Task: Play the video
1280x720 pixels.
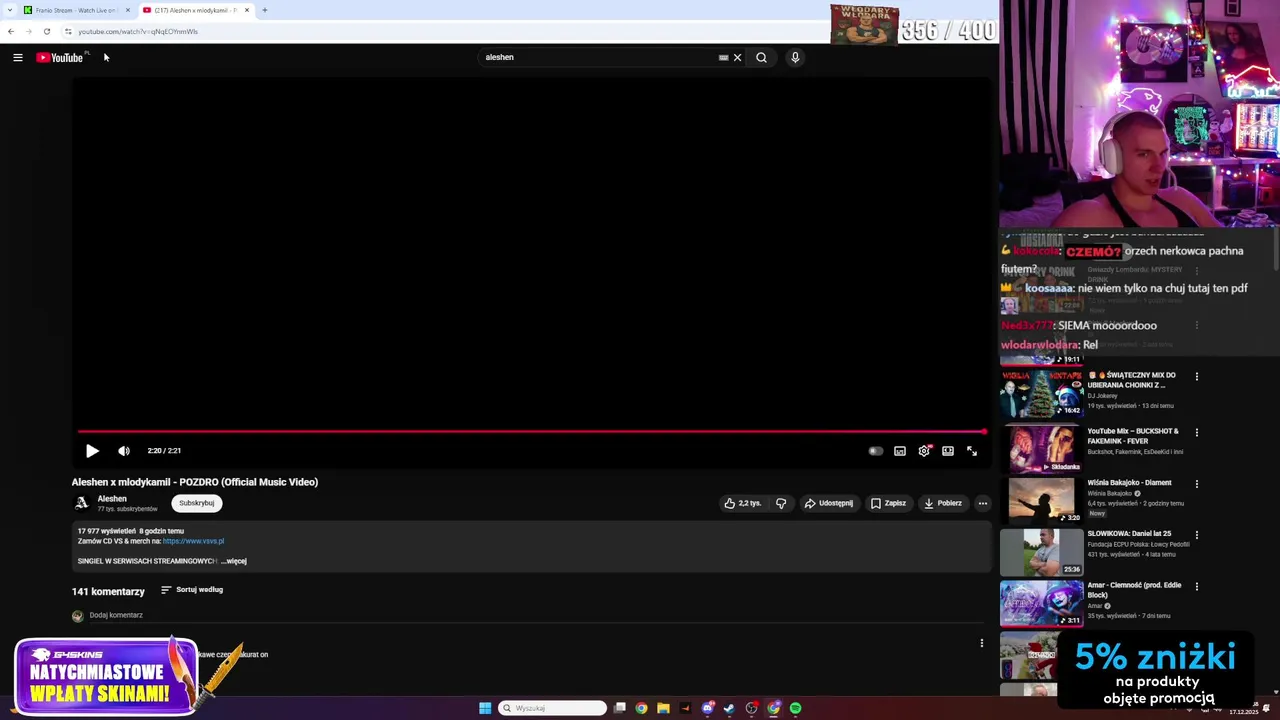Action: coord(92,451)
